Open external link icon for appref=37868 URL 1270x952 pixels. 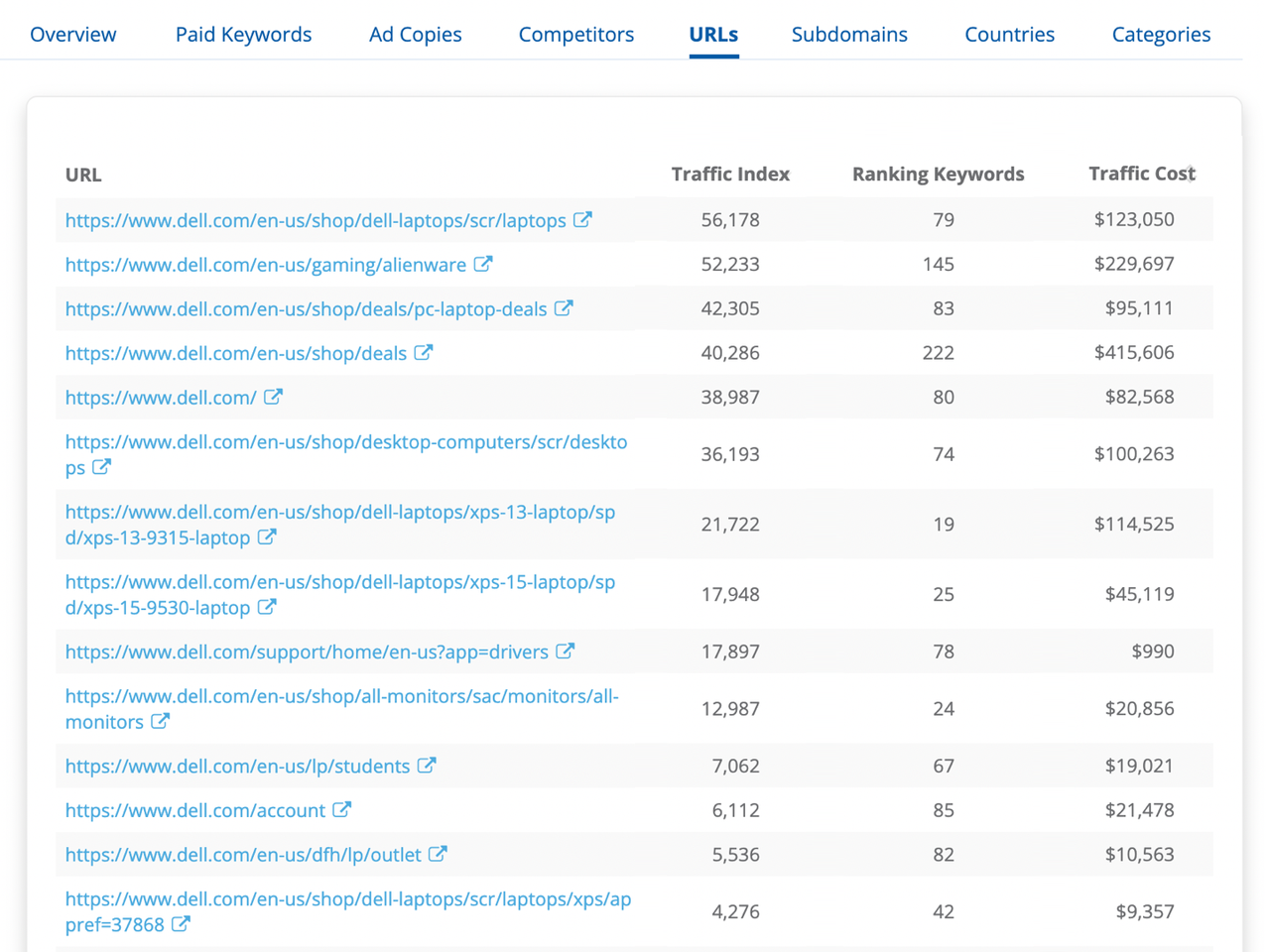pyautogui.click(x=181, y=923)
